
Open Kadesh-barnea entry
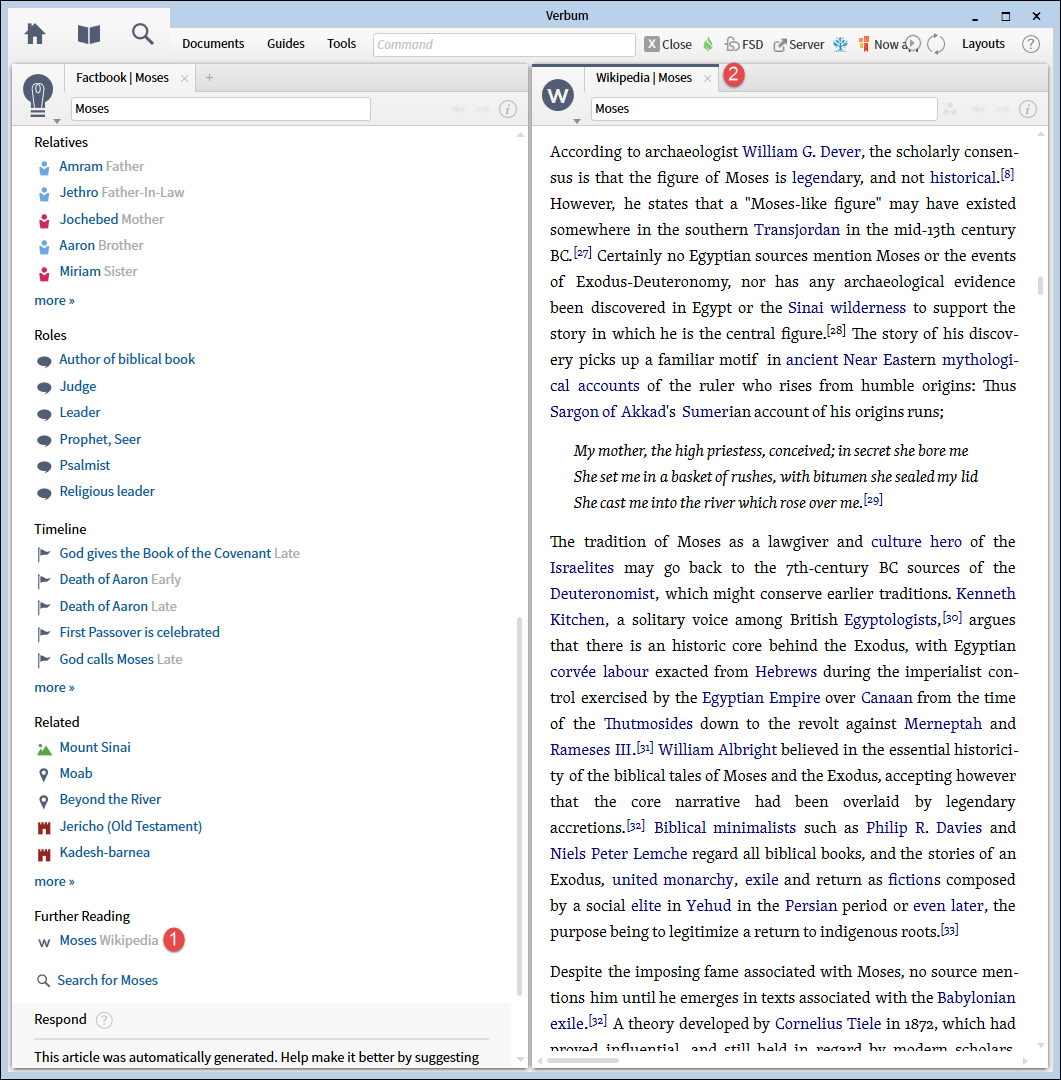click(x=104, y=852)
